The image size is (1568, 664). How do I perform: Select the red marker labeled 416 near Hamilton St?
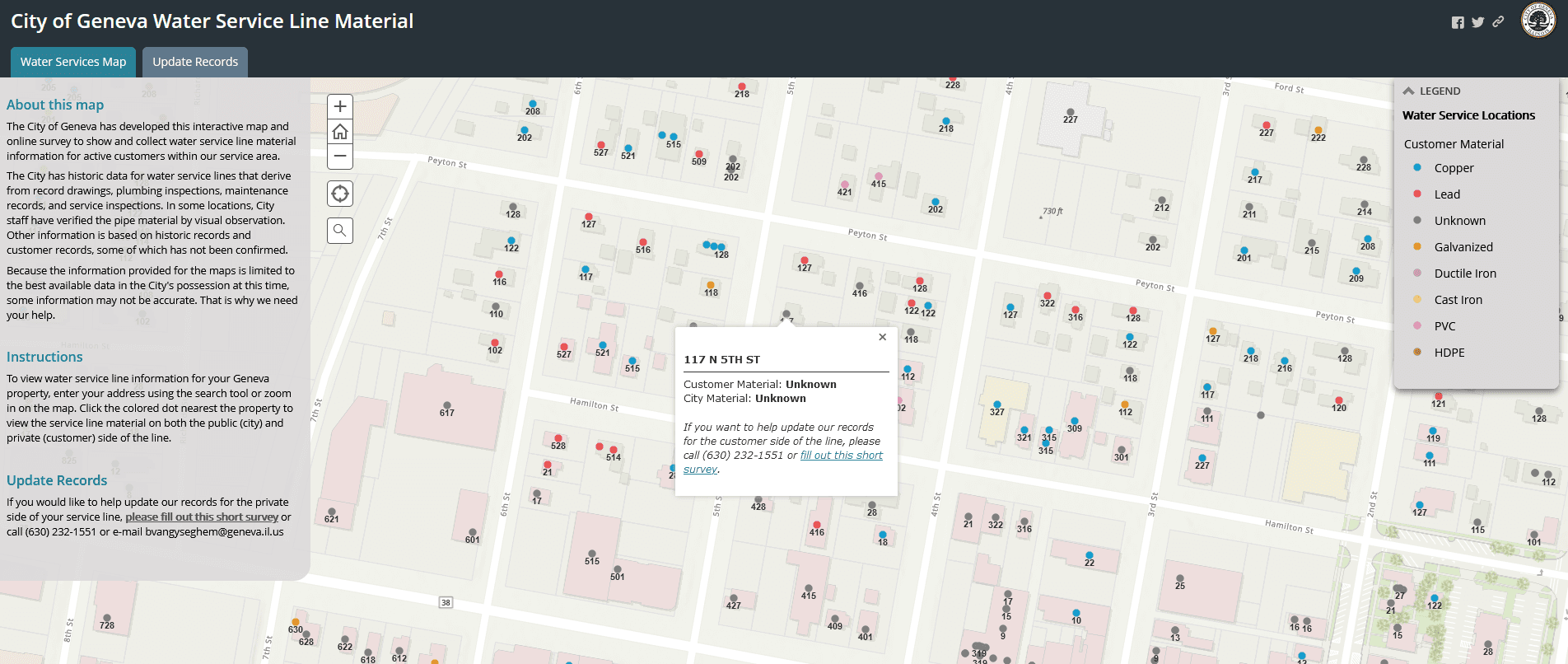pyautogui.click(x=817, y=525)
